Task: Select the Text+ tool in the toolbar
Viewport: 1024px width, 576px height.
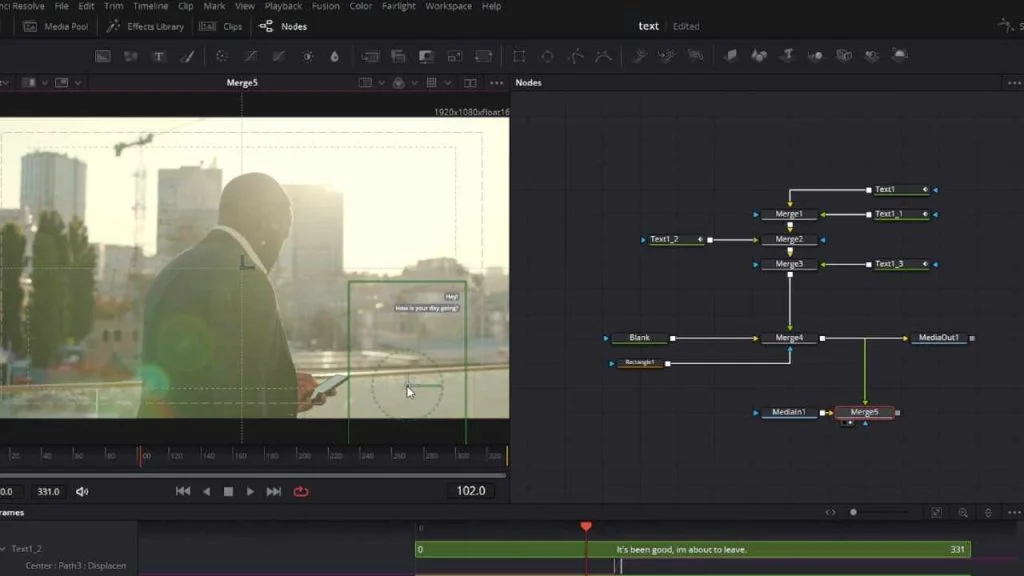Action: 160,57
